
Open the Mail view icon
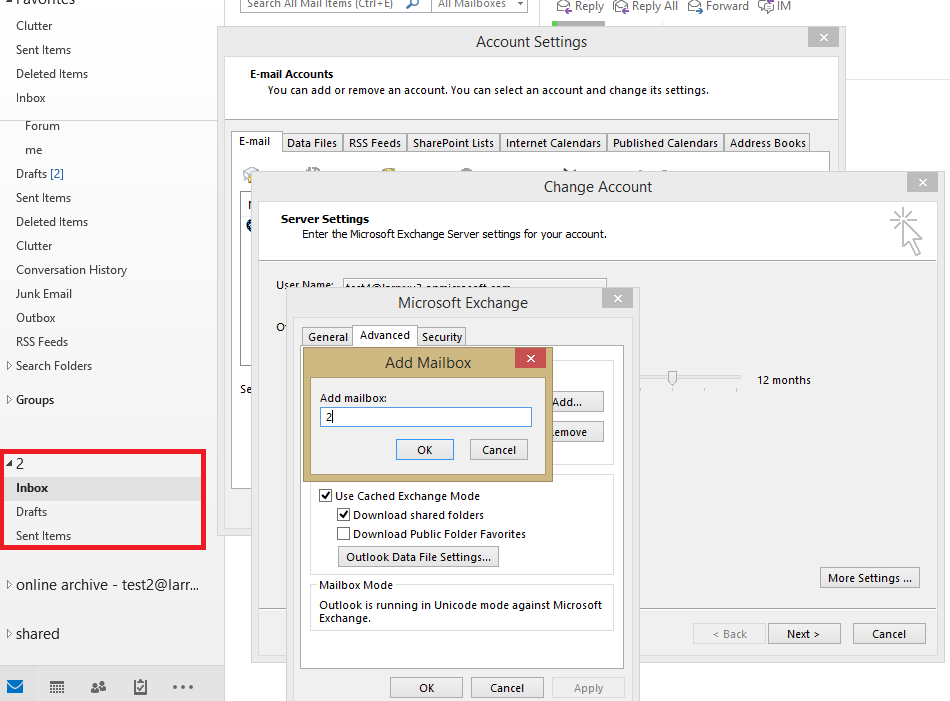coord(15,686)
